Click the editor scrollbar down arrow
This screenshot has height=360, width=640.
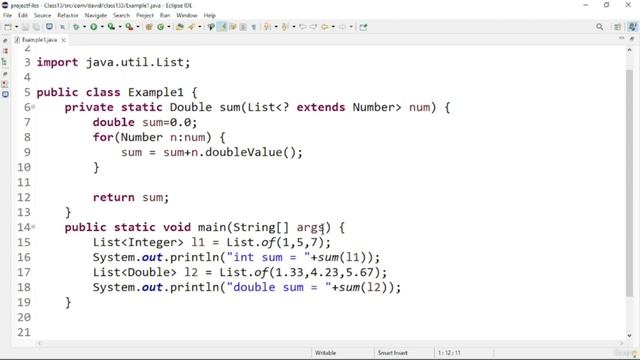click(629, 336)
